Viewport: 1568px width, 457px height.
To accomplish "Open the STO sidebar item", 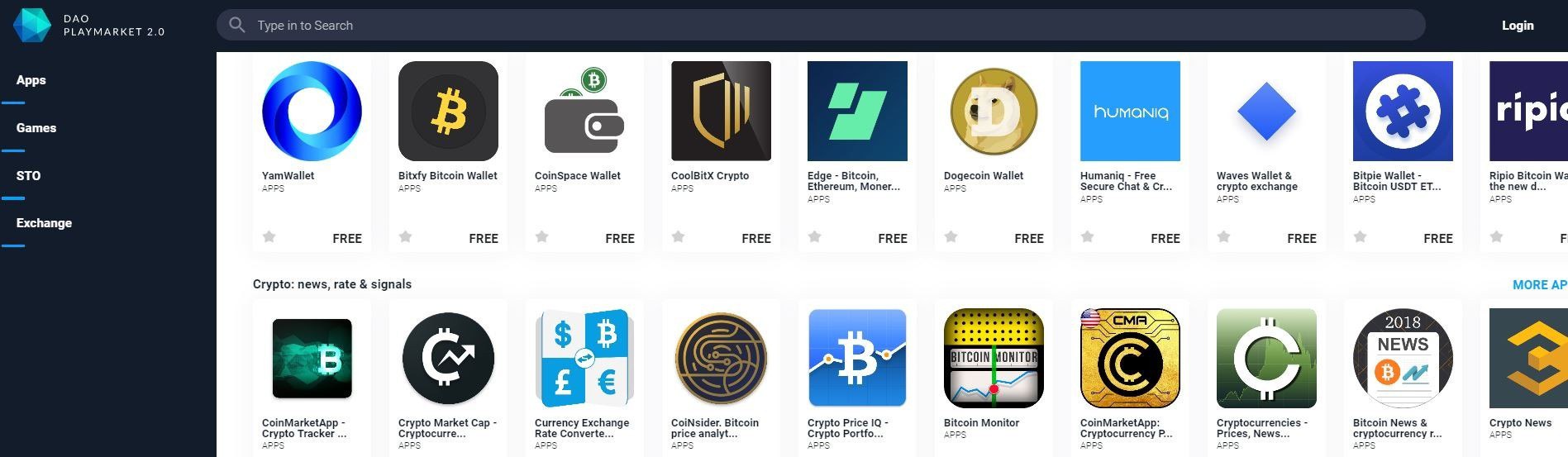I will [28, 176].
